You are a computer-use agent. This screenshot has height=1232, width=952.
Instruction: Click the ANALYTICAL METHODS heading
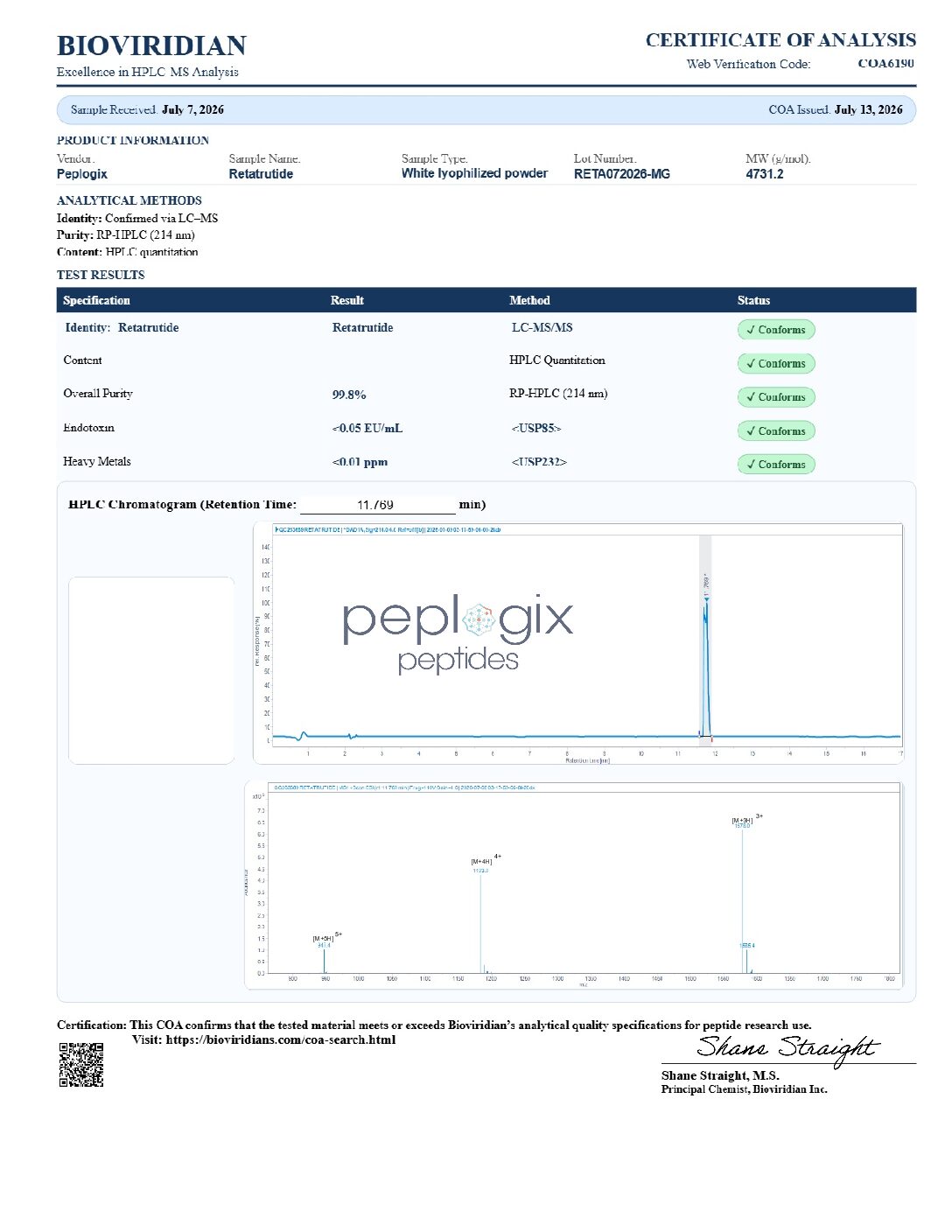(129, 200)
